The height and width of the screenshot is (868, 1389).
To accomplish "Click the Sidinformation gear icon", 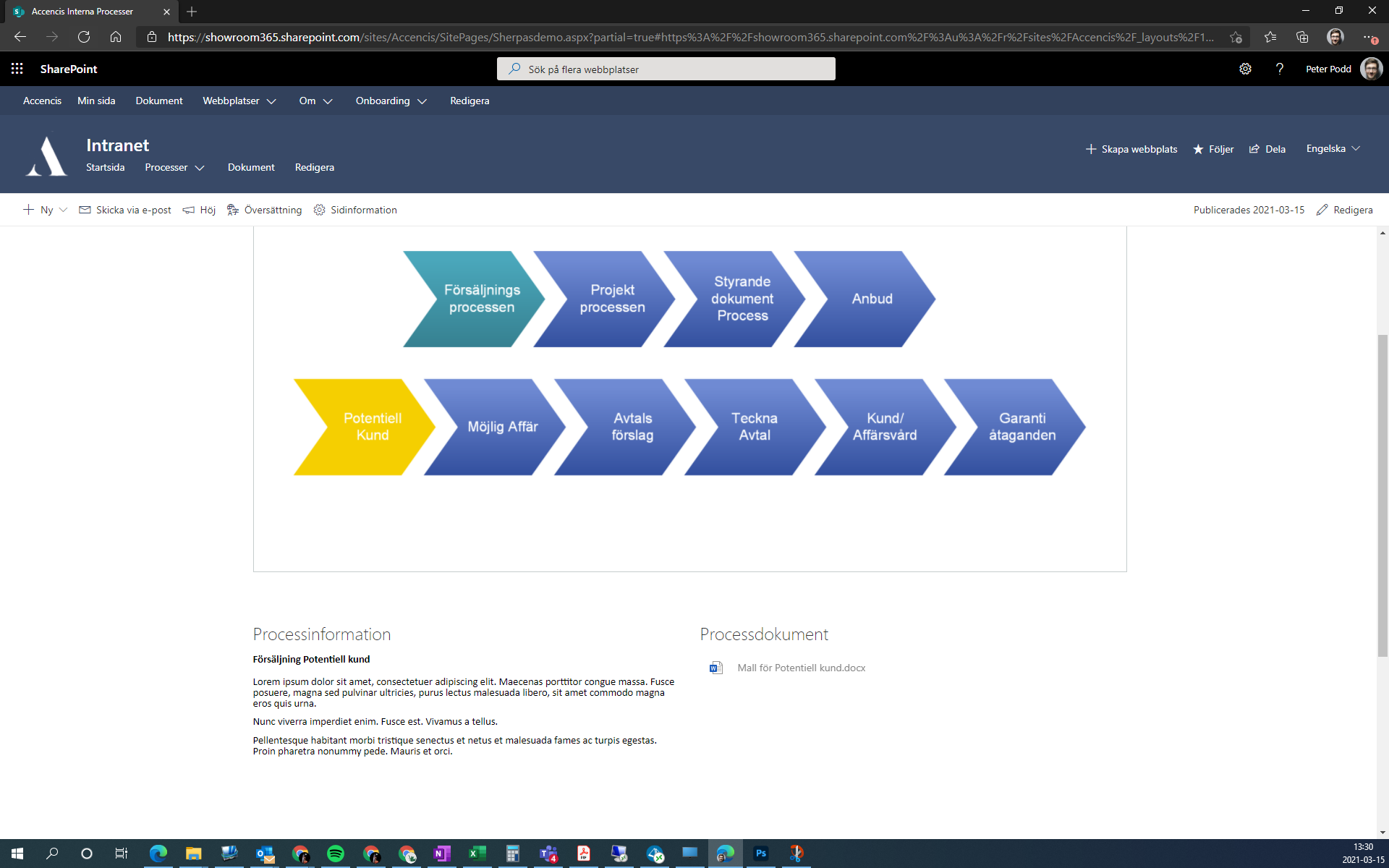I will pyautogui.click(x=319, y=210).
